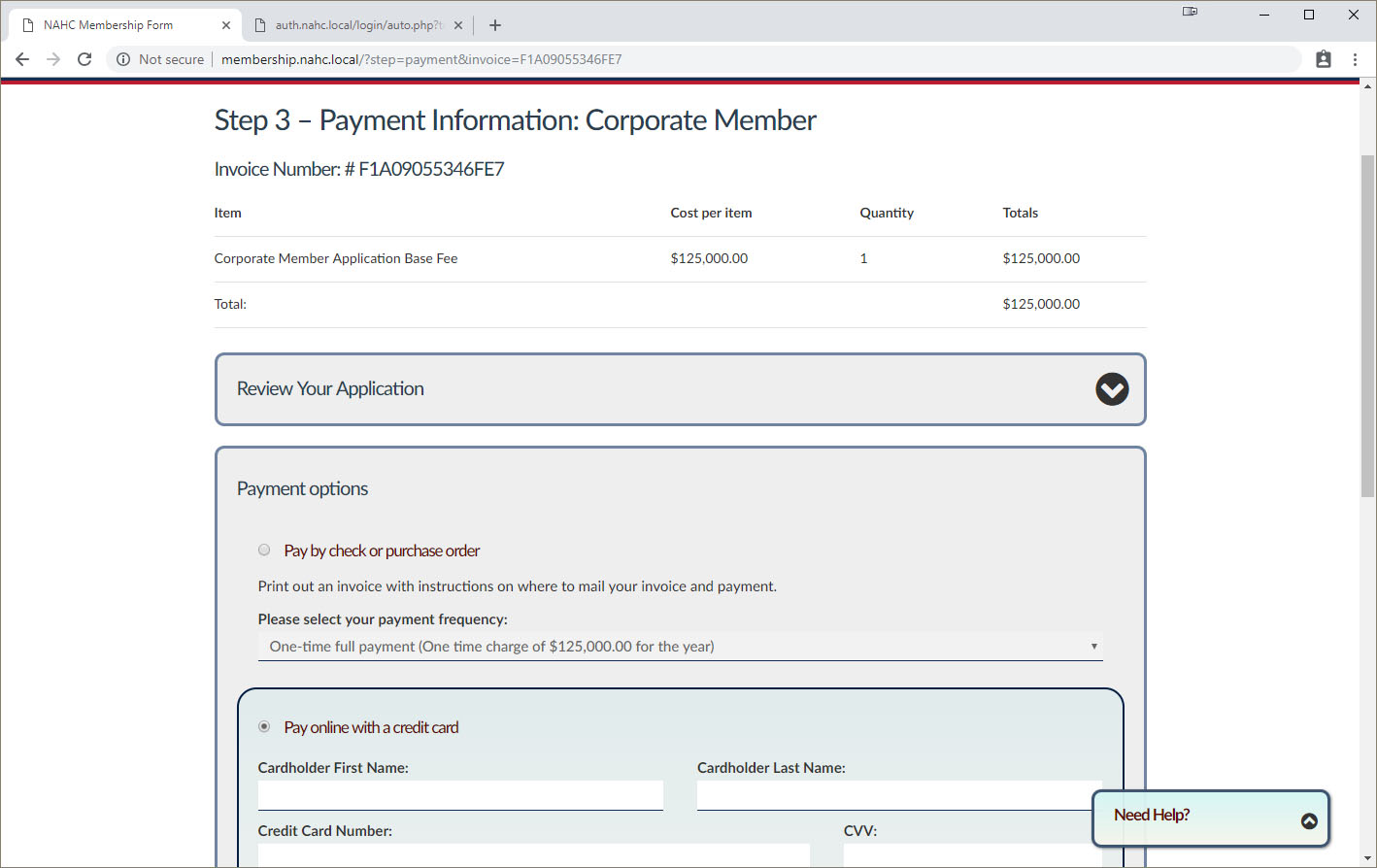Image resolution: width=1377 pixels, height=868 pixels.
Task: Expand the Review Your Application section
Action: 1112,389
